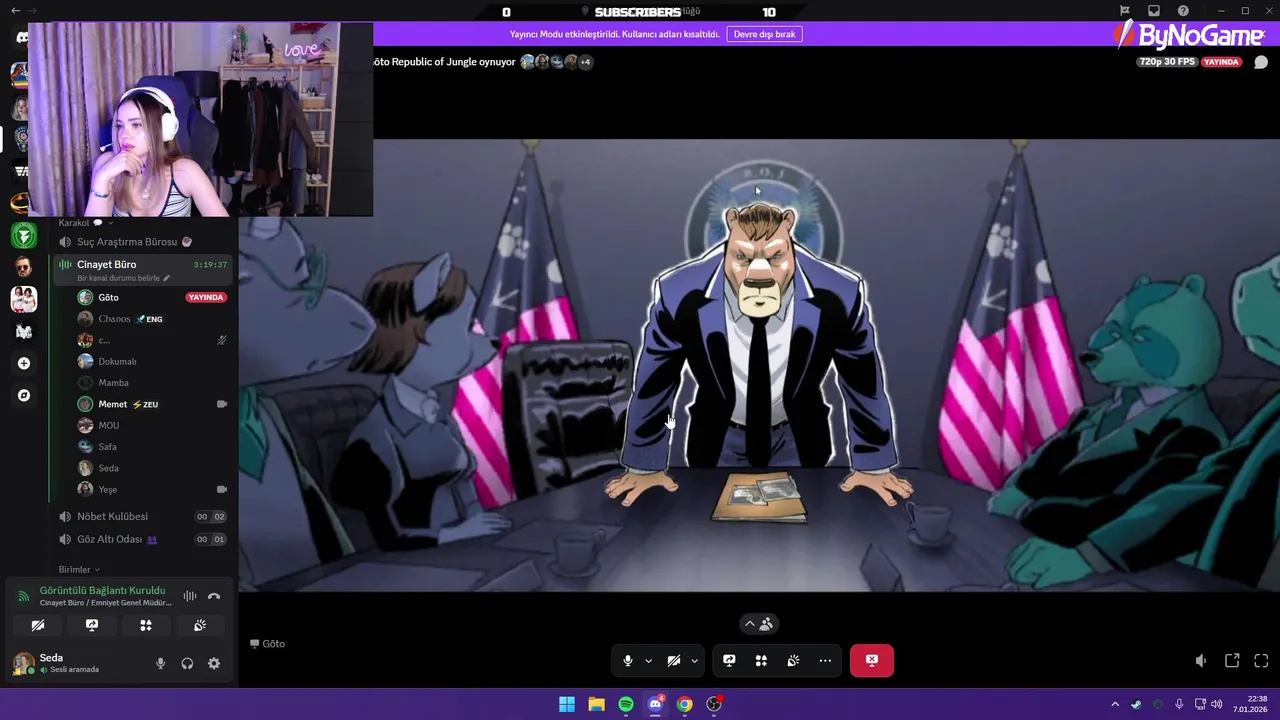Viewport: 1280px width, 720px height.
Task: Toggle the microphone in call controls
Action: [628, 661]
